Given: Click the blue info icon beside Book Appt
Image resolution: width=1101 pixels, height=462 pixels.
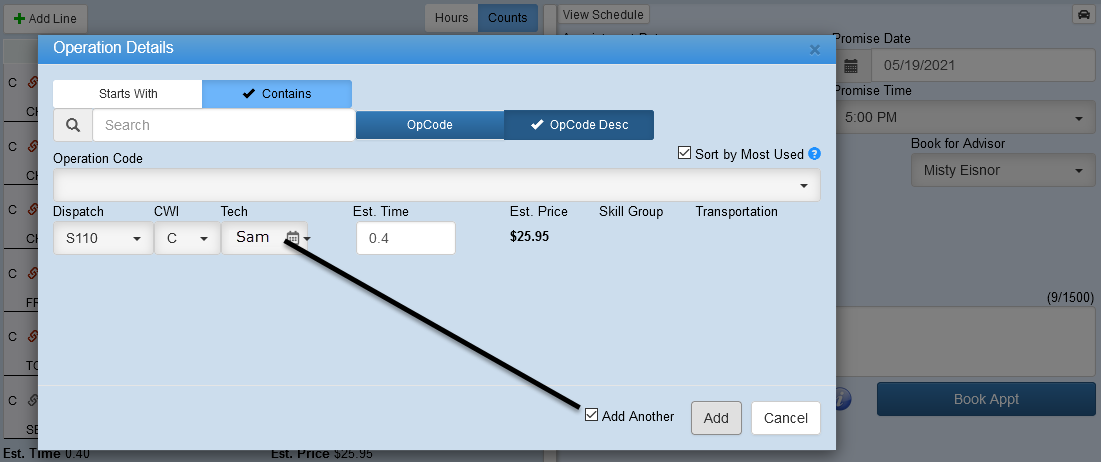Looking at the screenshot, I should (843, 399).
